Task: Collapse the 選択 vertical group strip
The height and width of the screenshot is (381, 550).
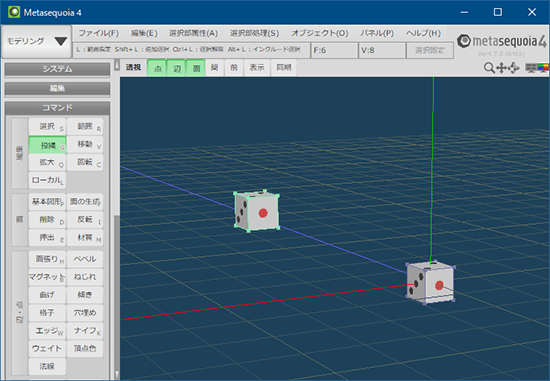Action: 20,153
